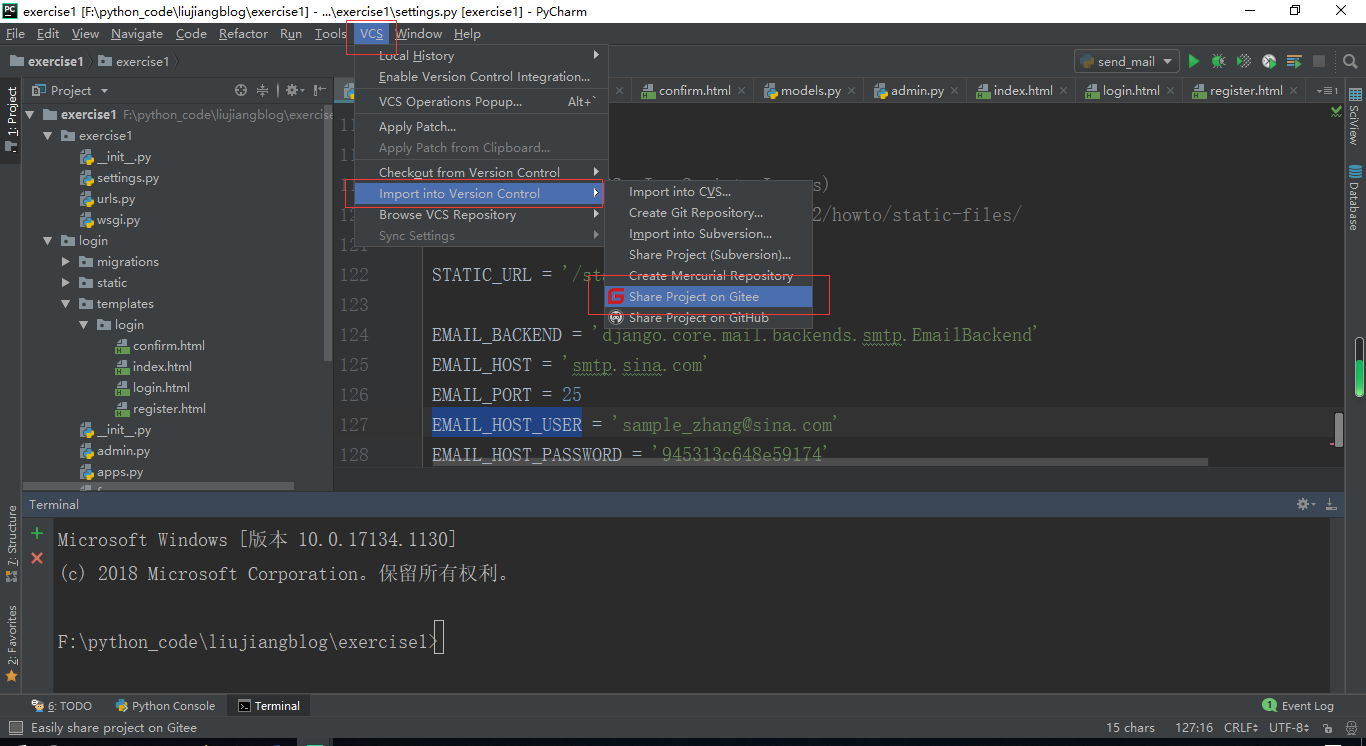Open the SciView side panel
This screenshot has height=746, width=1366.
pyautogui.click(x=1355, y=117)
